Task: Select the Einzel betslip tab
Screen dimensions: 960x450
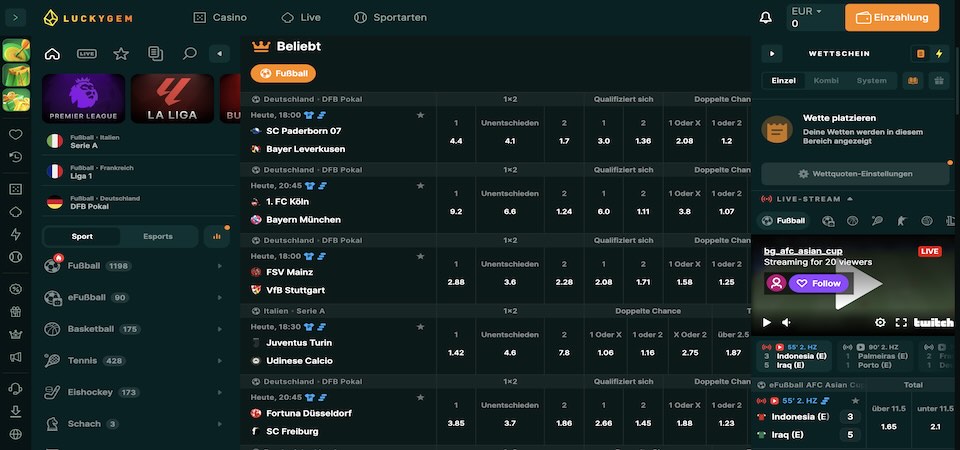Action: tap(784, 81)
